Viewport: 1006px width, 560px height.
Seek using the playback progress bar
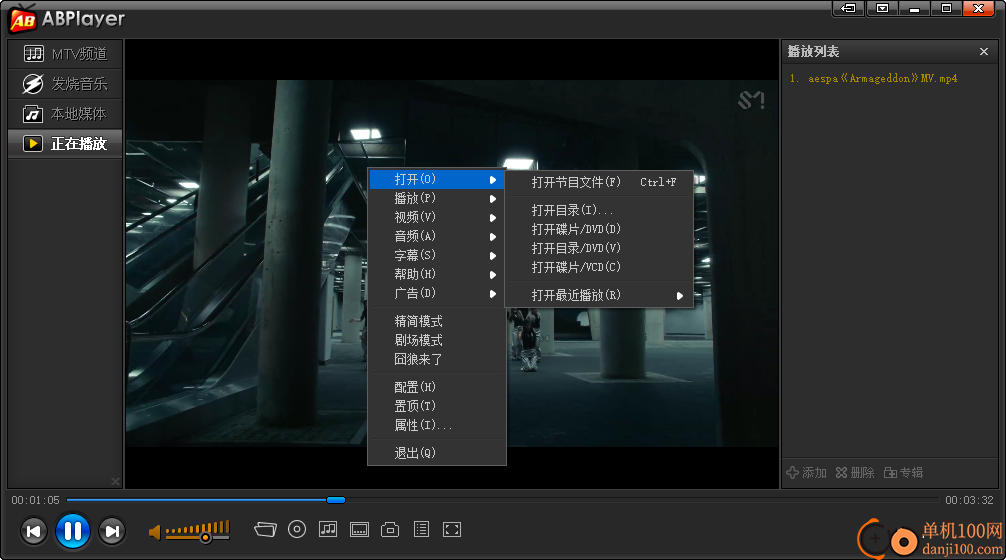[503, 500]
